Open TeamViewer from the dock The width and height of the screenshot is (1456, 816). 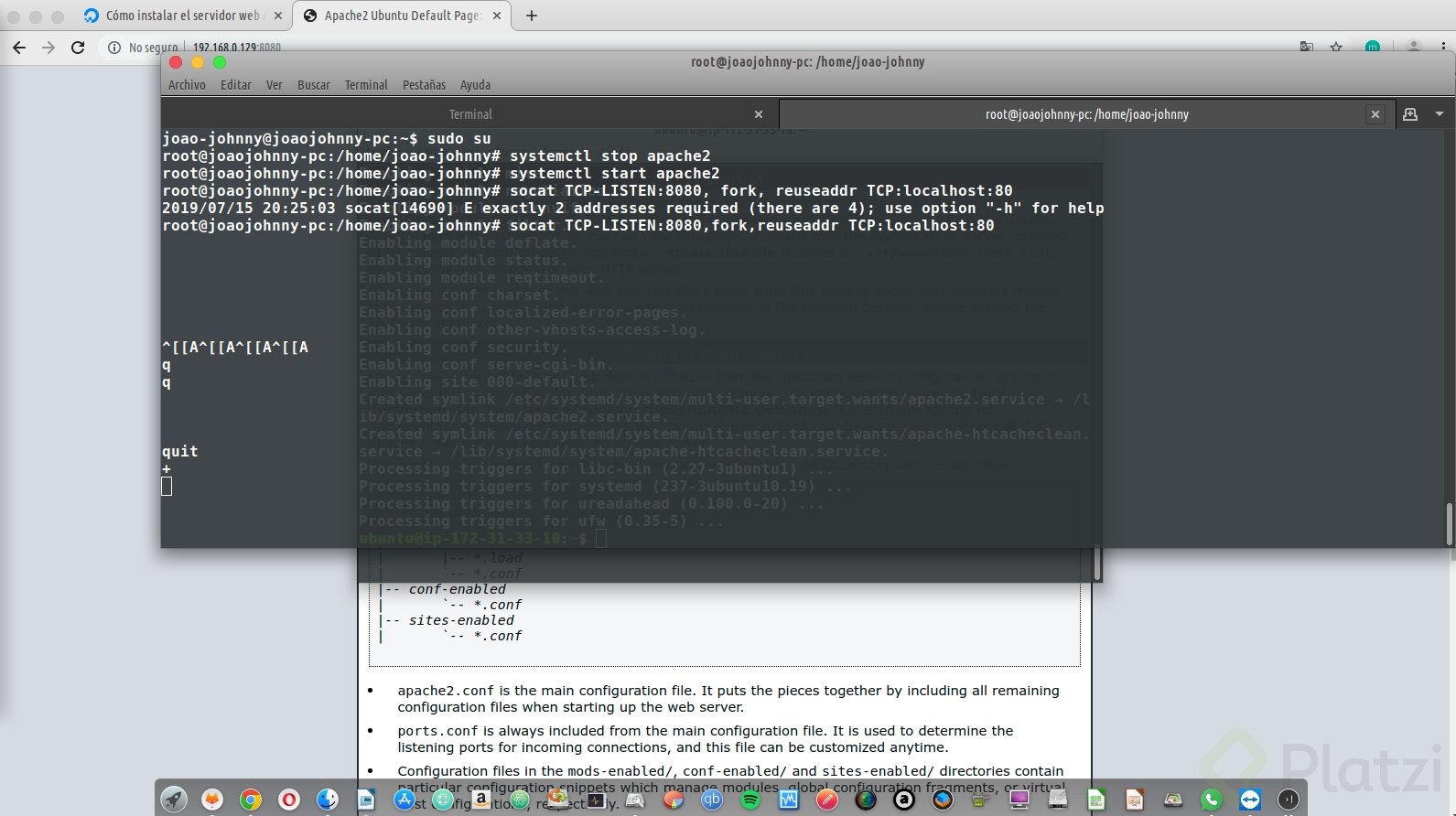pos(1250,800)
